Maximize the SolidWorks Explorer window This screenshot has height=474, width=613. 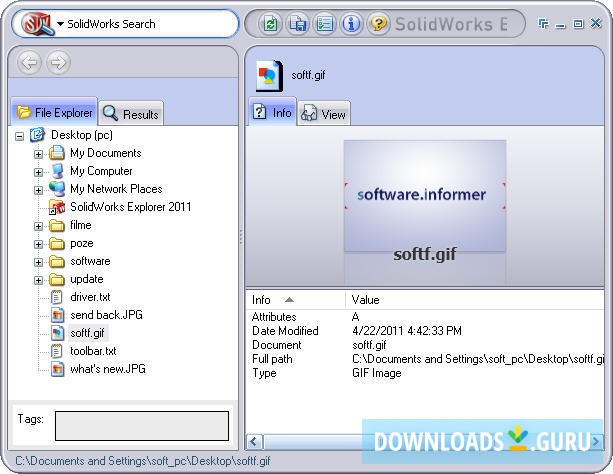(578, 24)
